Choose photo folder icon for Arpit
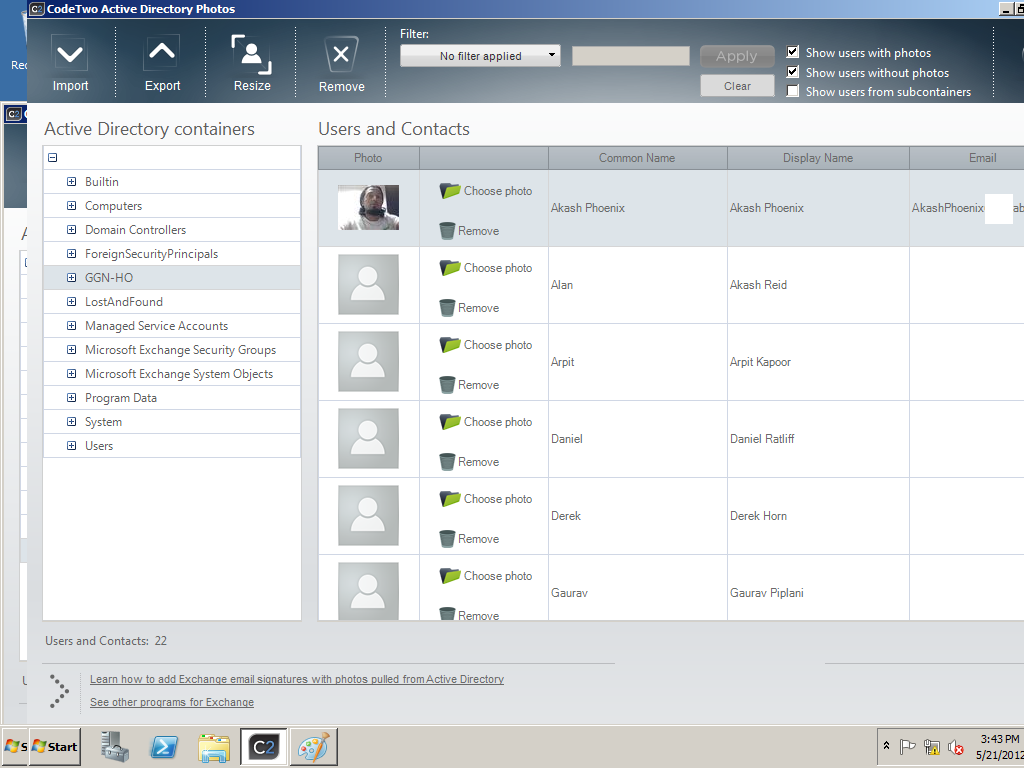This screenshot has width=1024, height=768. coord(450,345)
